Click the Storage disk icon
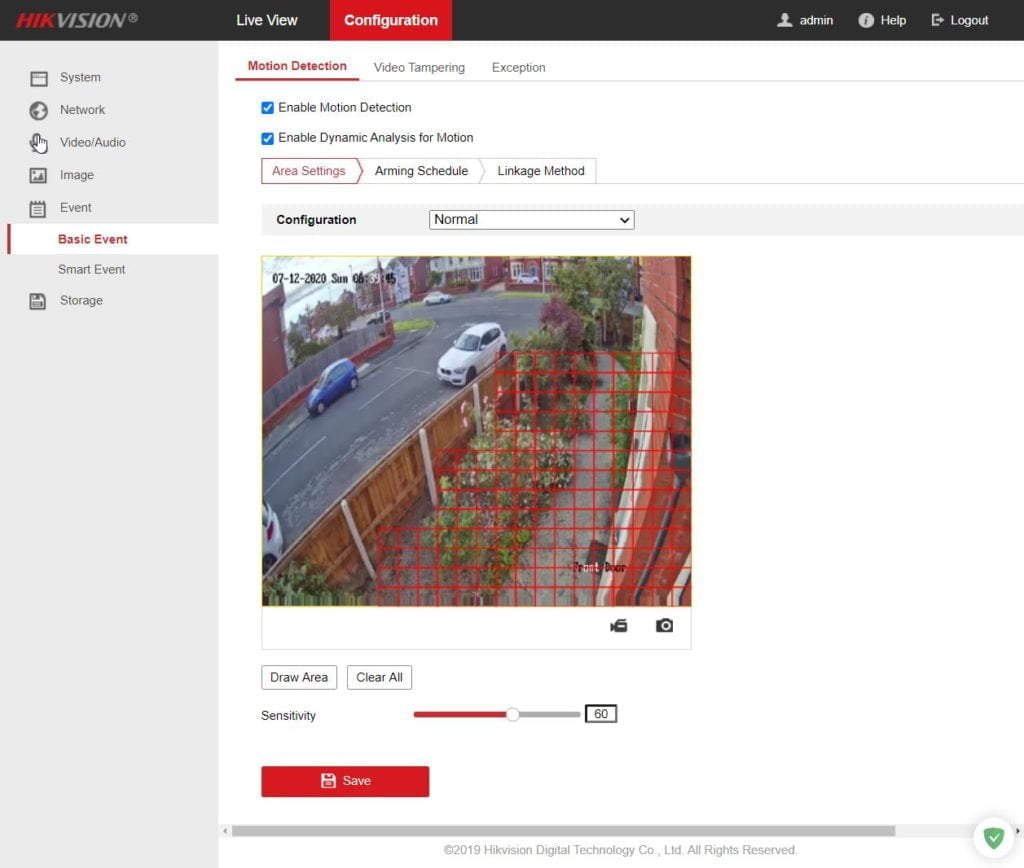 (39, 301)
